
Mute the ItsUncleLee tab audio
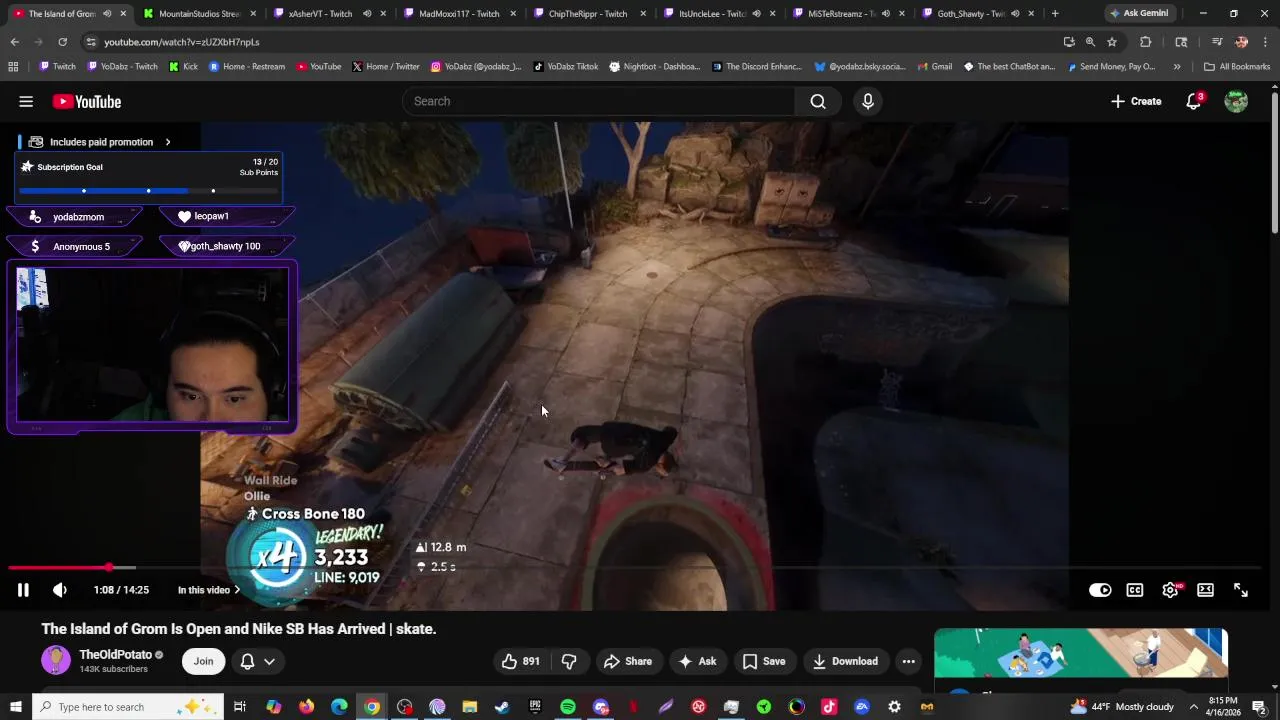click(x=756, y=14)
